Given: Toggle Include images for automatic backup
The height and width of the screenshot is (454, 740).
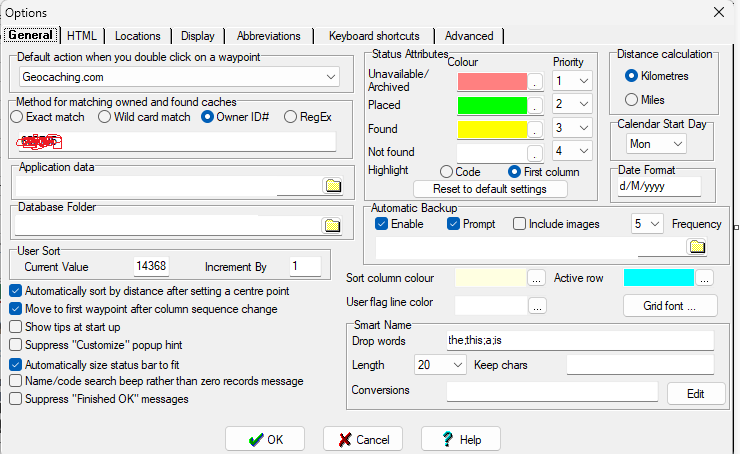Looking at the screenshot, I should click(x=520, y=224).
